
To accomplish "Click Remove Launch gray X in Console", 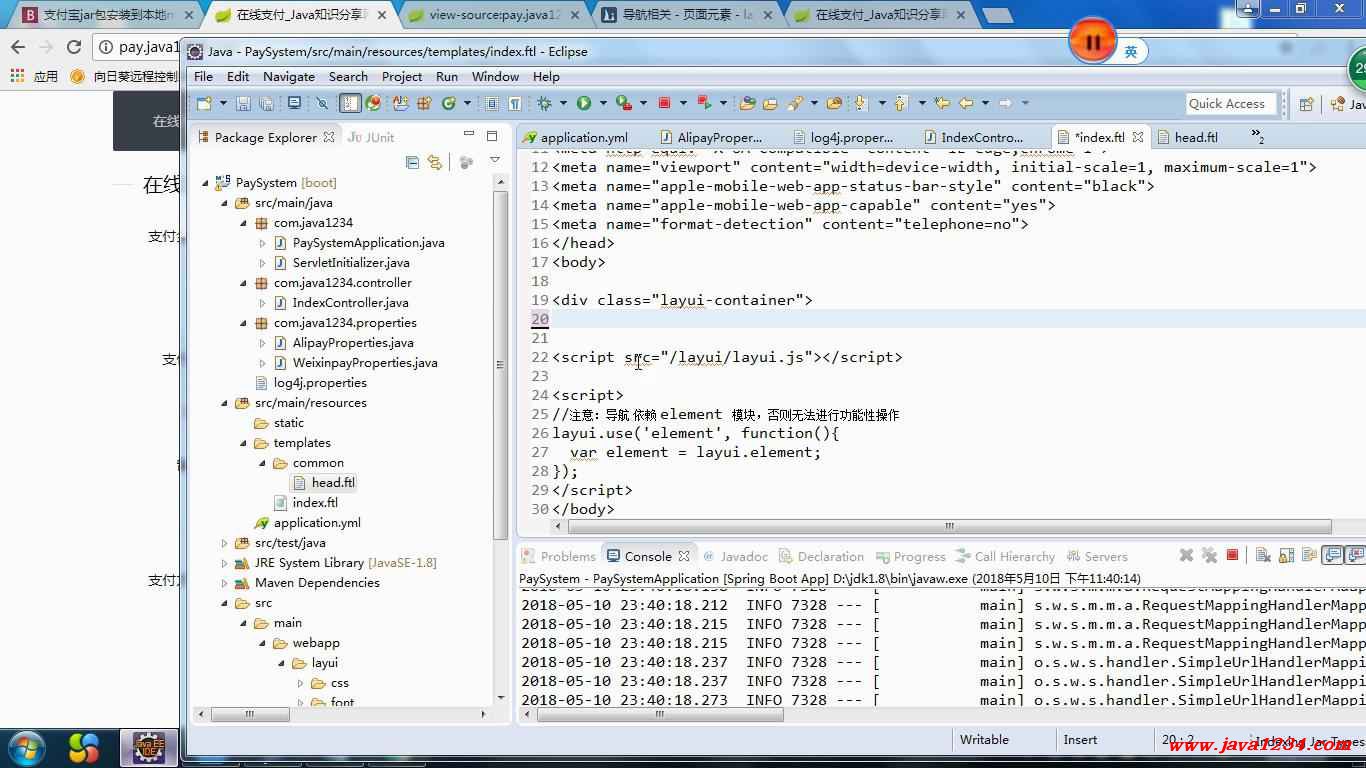I will 1186,555.
